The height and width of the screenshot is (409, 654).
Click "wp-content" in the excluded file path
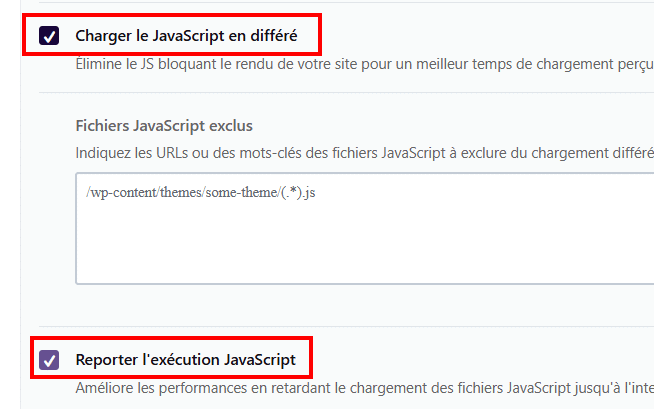pos(120,192)
